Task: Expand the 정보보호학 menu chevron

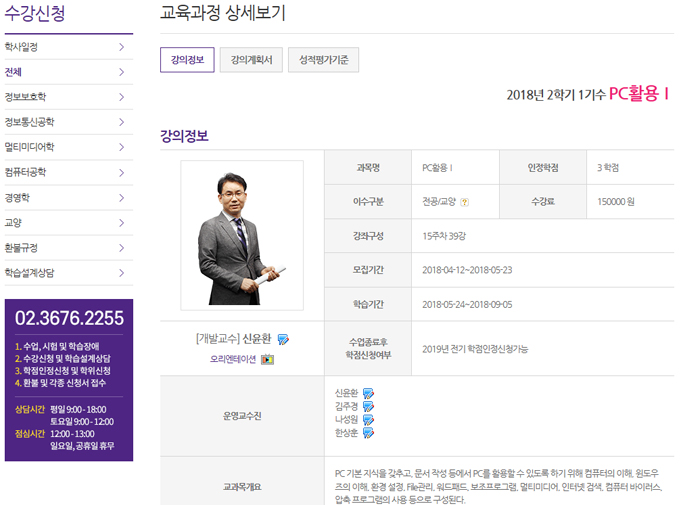Action: (121, 97)
